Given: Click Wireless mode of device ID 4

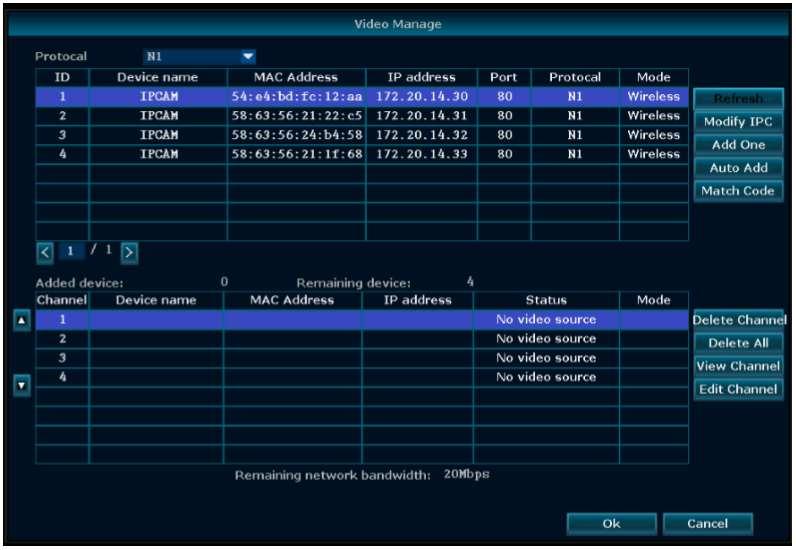Looking at the screenshot, I should pos(653,154).
